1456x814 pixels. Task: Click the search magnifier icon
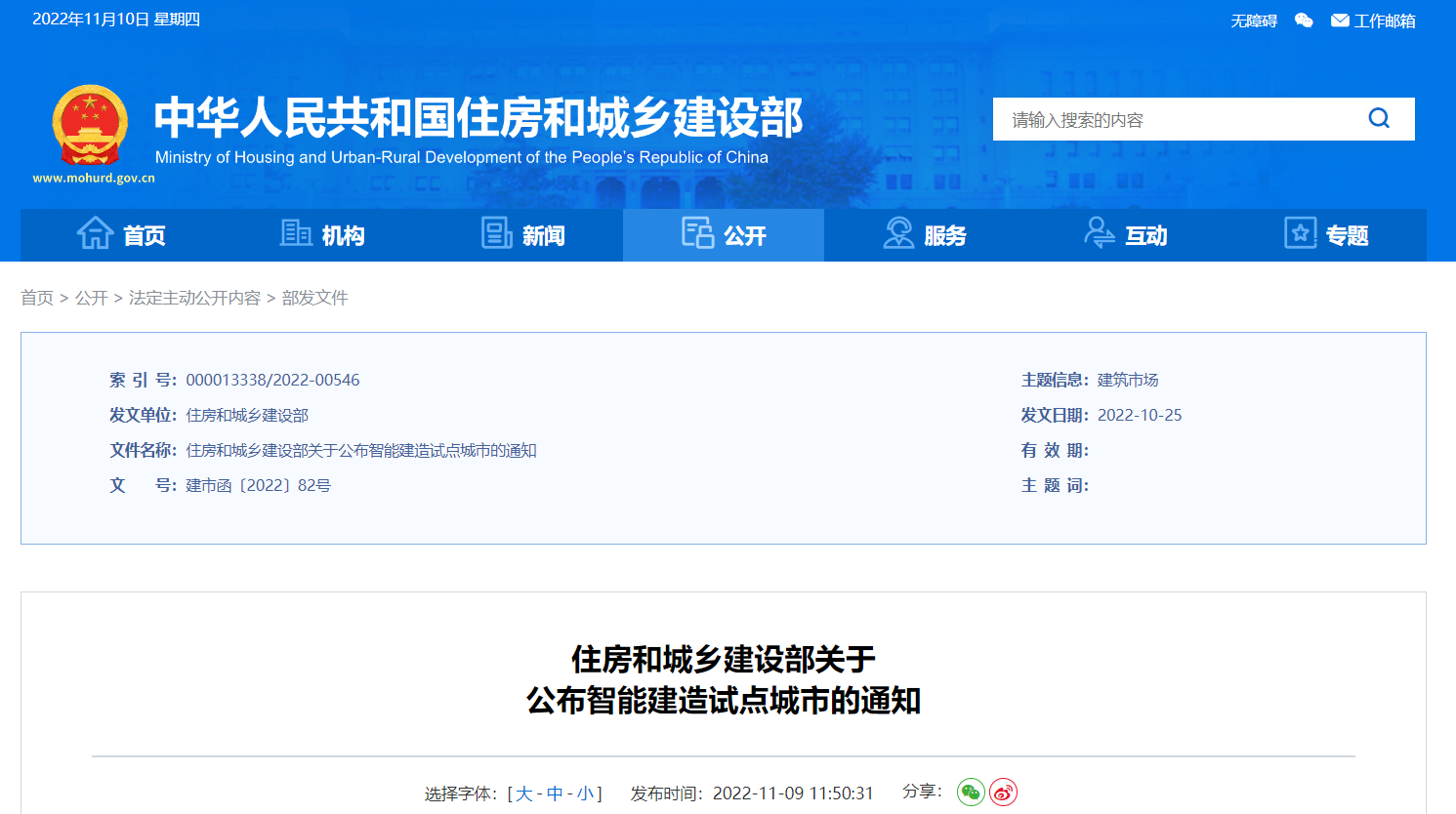(x=1379, y=118)
